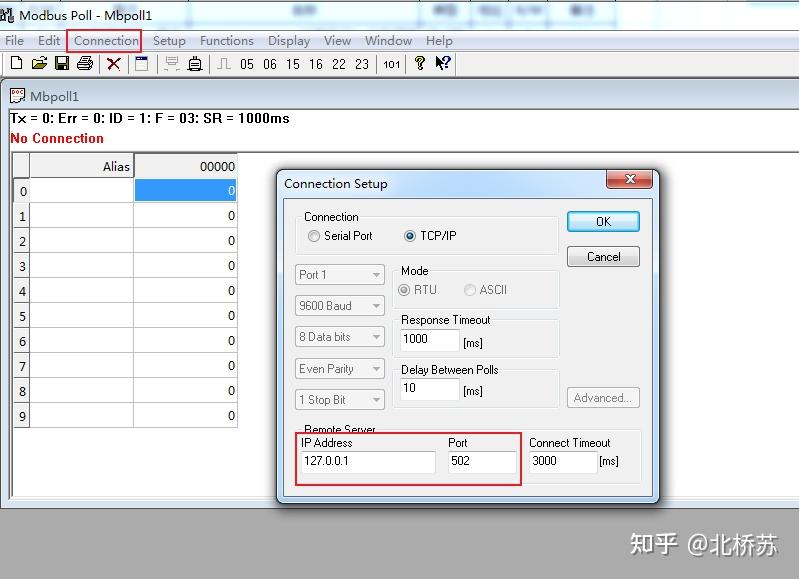The image size is (799, 579).
Task: Click the Open file folder icon
Action: click(x=39, y=64)
